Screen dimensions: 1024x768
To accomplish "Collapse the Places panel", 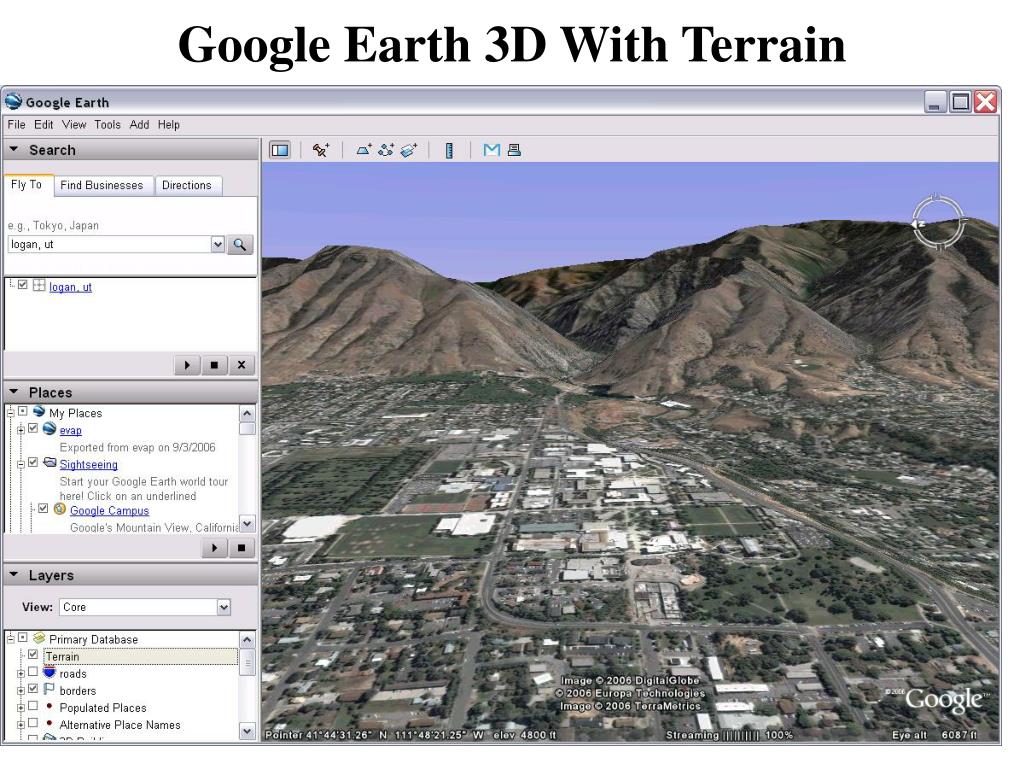I will click(x=14, y=392).
